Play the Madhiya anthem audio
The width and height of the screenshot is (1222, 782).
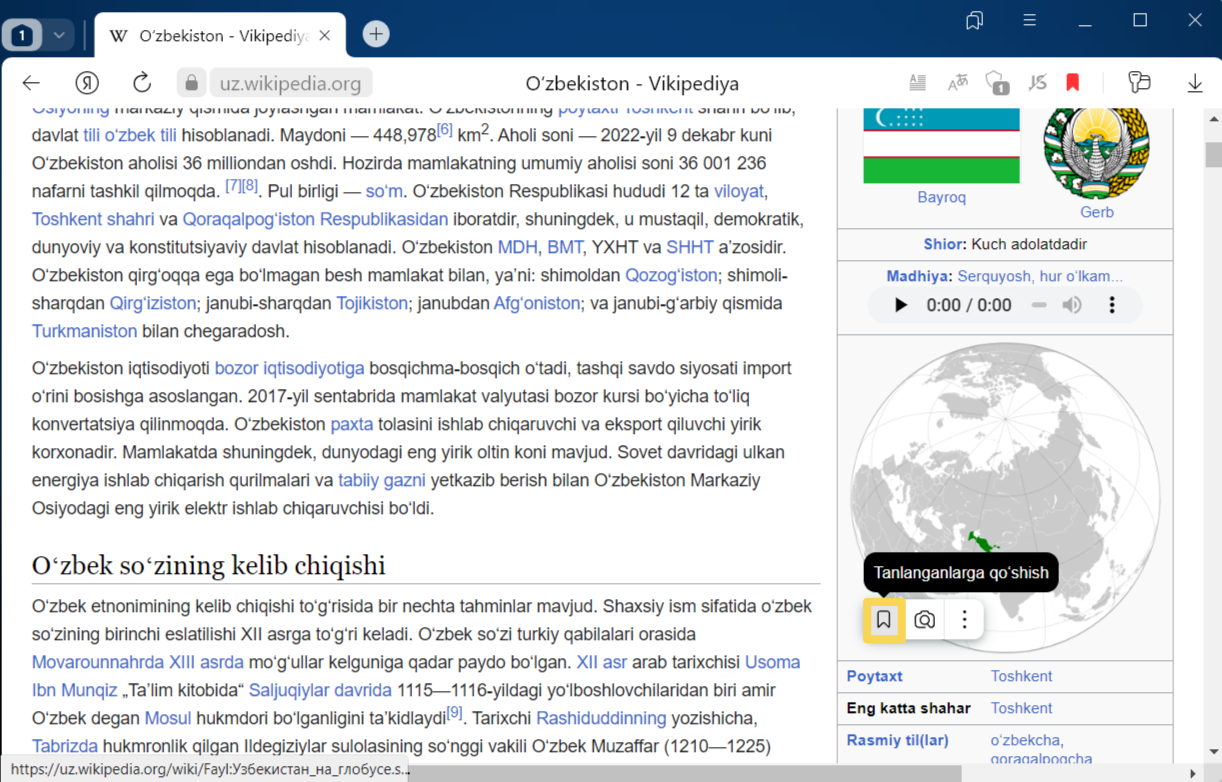(900, 305)
